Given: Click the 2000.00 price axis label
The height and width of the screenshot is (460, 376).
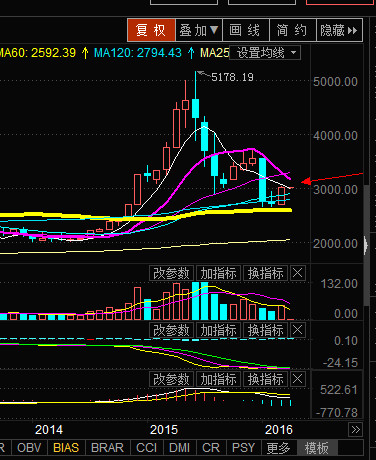Looking at the screenshot, I should [x=335, y=244].
